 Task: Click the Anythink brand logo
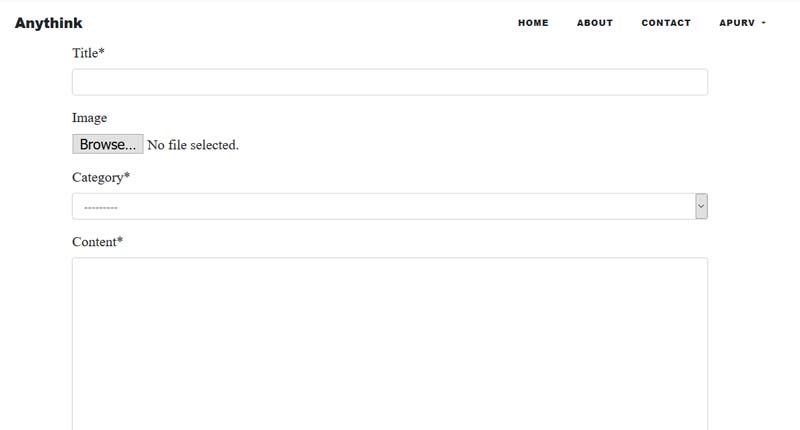(48, 23)
